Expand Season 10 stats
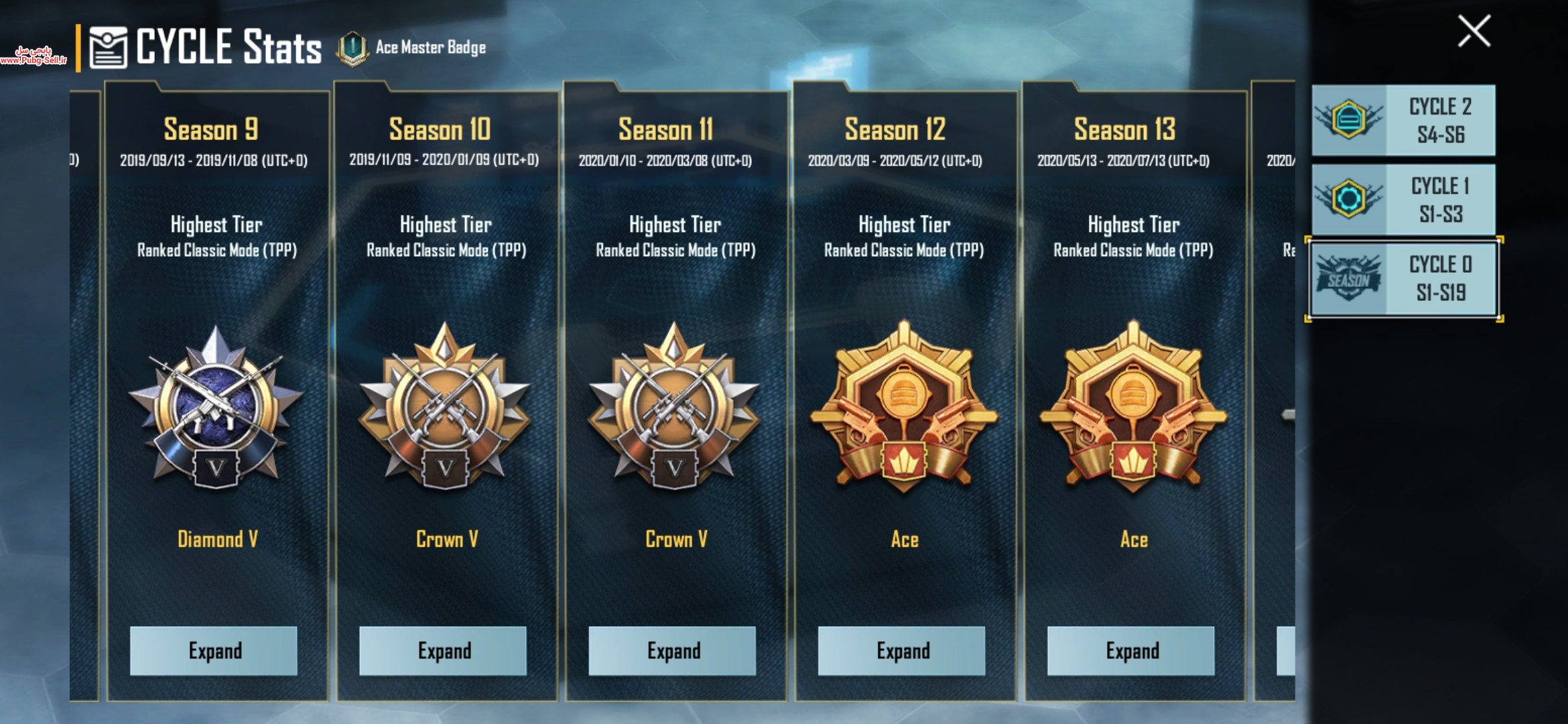 (443, 651)
